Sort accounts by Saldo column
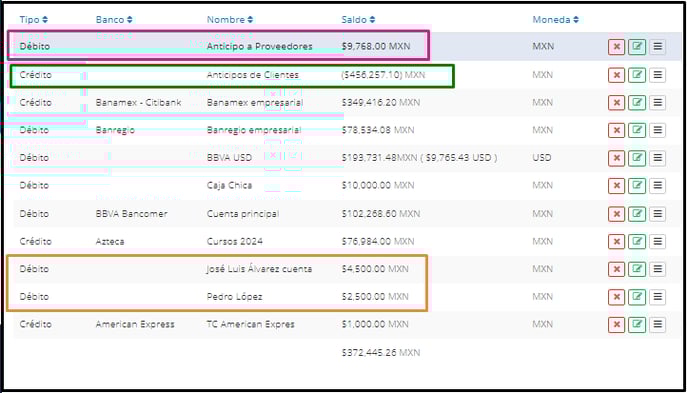688x393 pixels. click(x=358, y=20)
